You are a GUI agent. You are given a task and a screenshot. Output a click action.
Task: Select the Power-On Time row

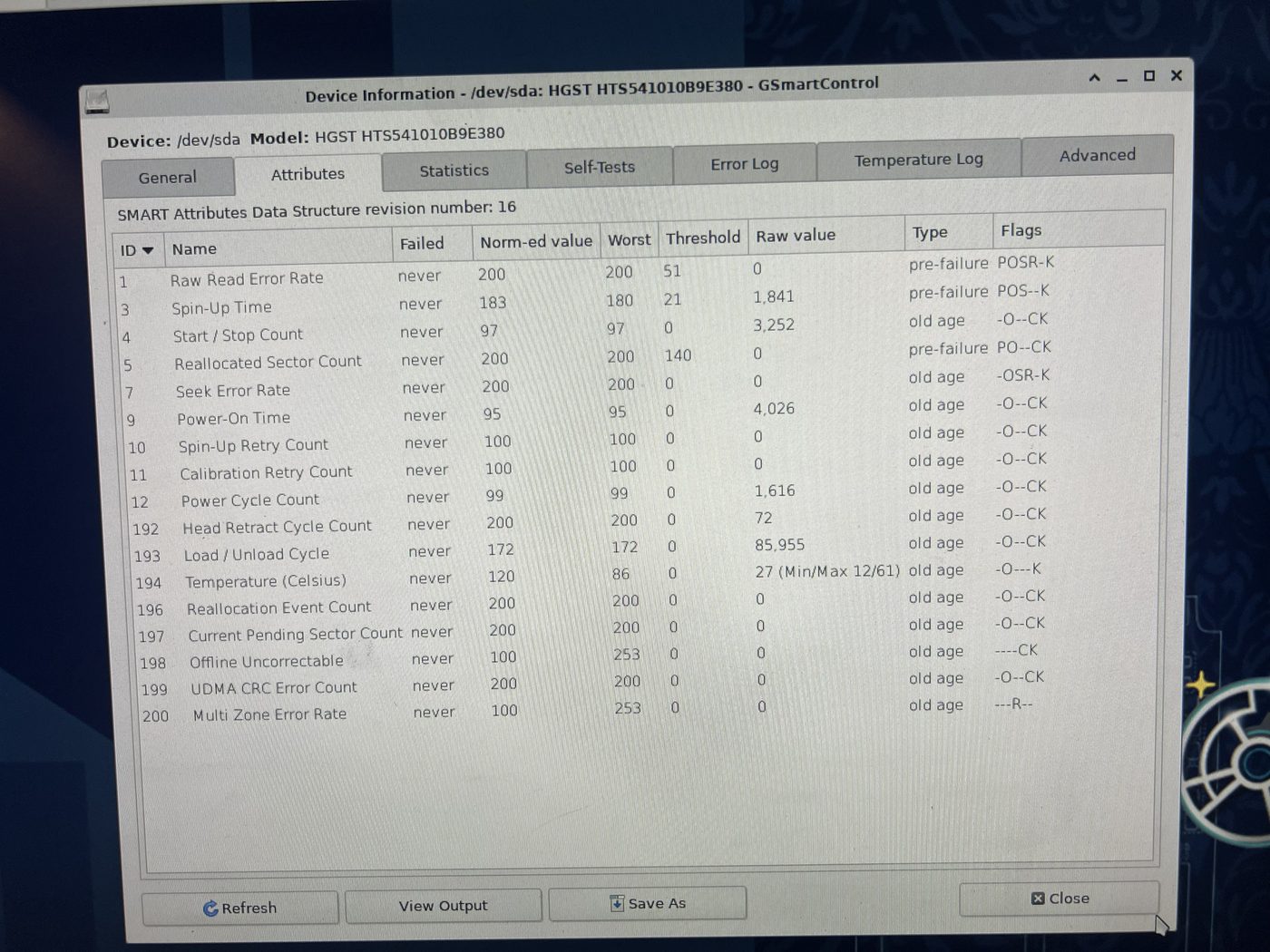[x=642, y=412]
